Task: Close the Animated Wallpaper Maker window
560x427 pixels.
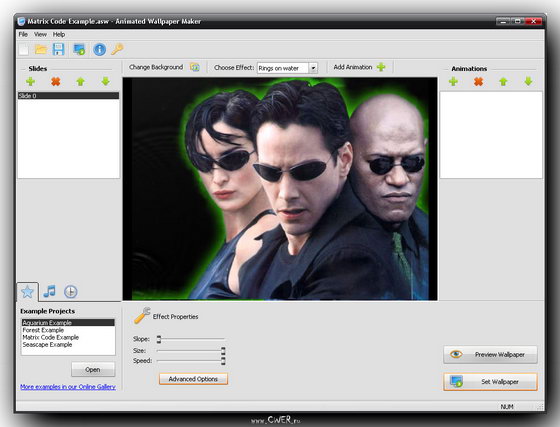Action: click(534, 21)
